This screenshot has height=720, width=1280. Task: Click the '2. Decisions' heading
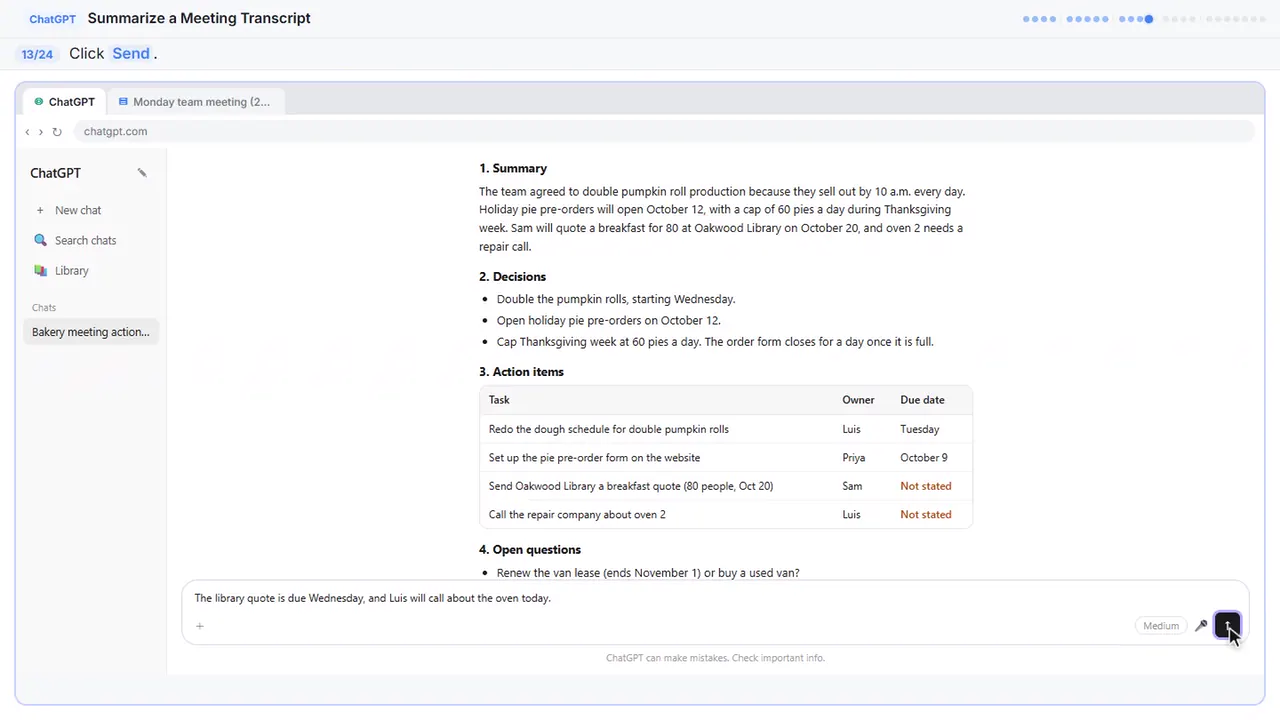point(512,276)
